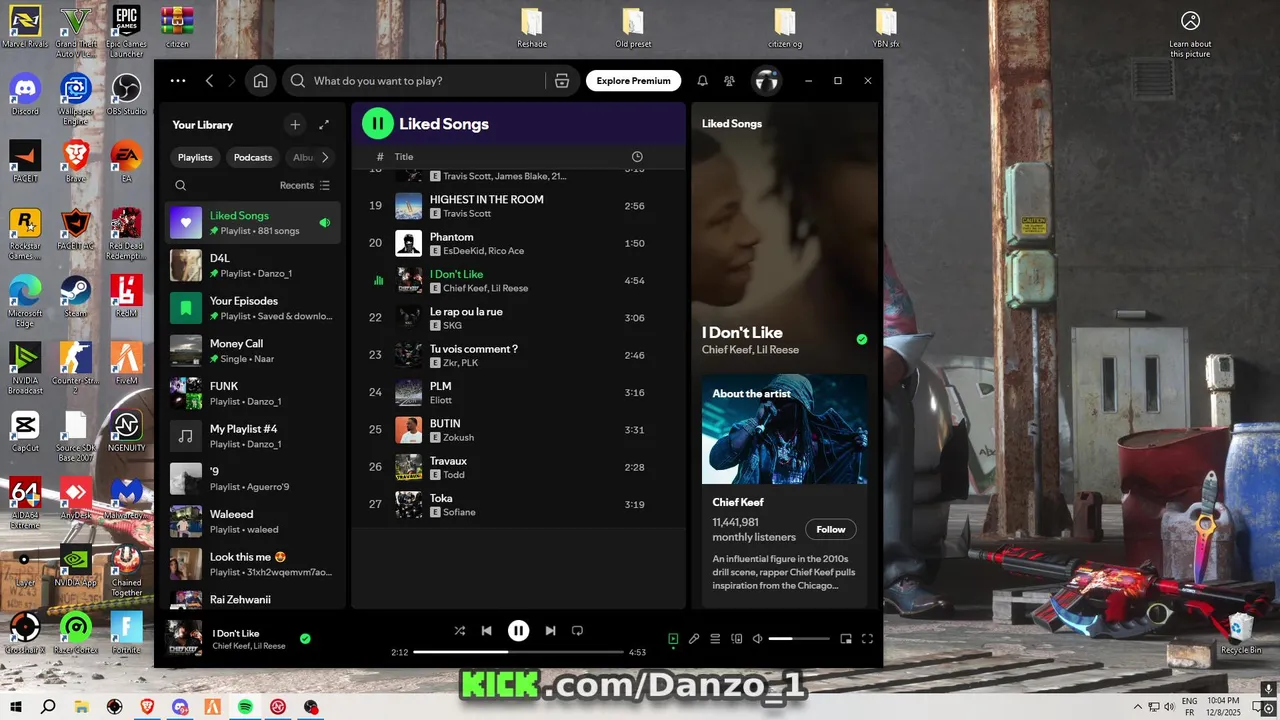Search within Your Library
The width and height of the screenshot is (1280, 720).
pyautogui.click(x=181, y=185)
